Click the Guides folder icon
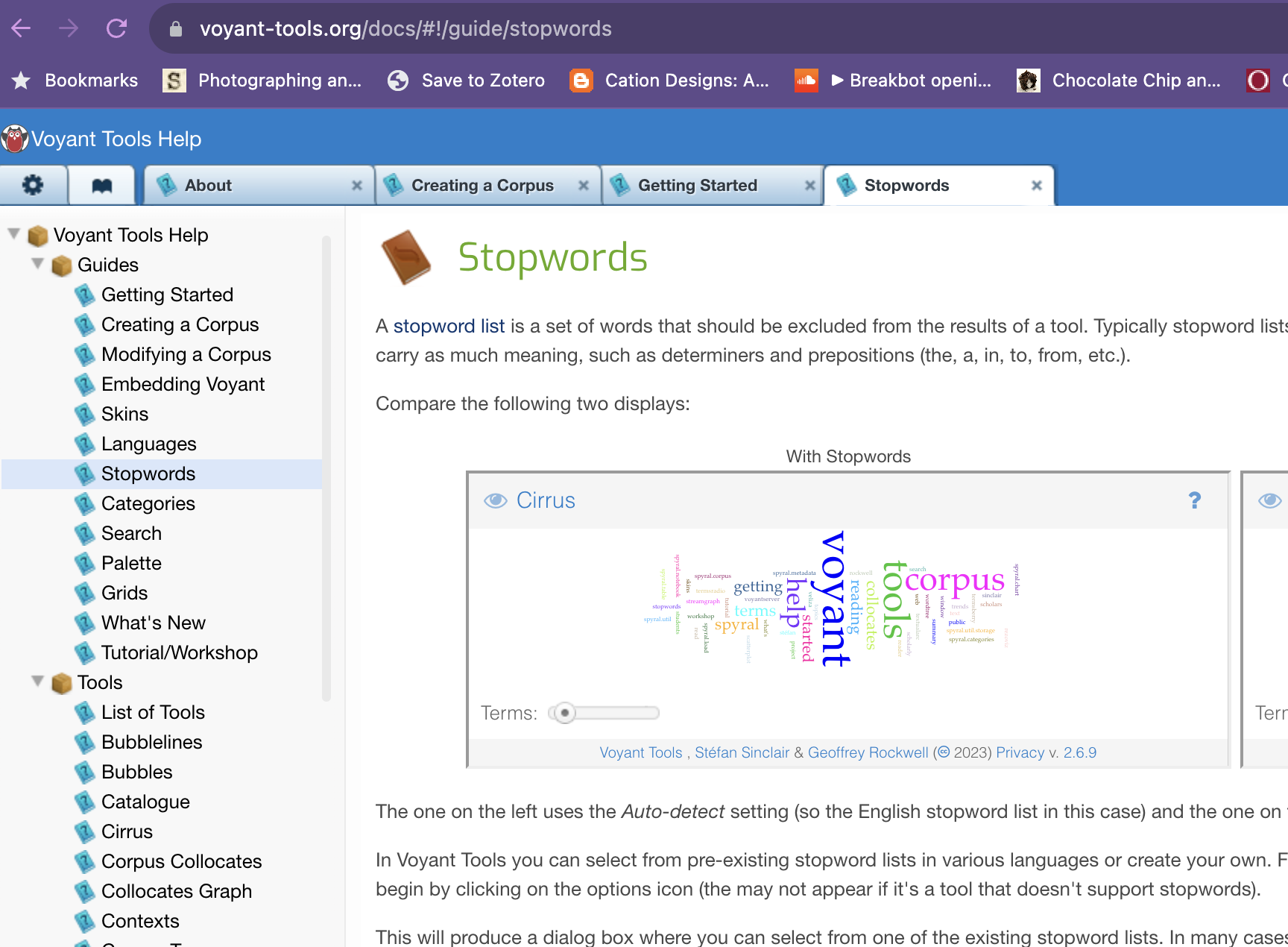 coord(62,265)
